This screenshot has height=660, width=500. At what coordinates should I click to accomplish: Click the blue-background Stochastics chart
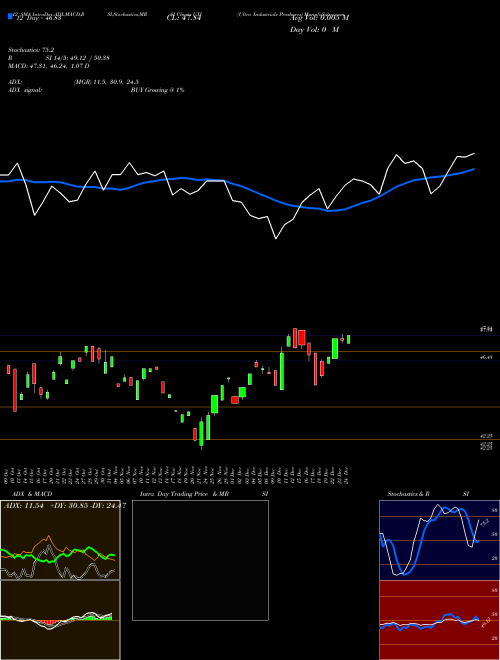[439, 540]
